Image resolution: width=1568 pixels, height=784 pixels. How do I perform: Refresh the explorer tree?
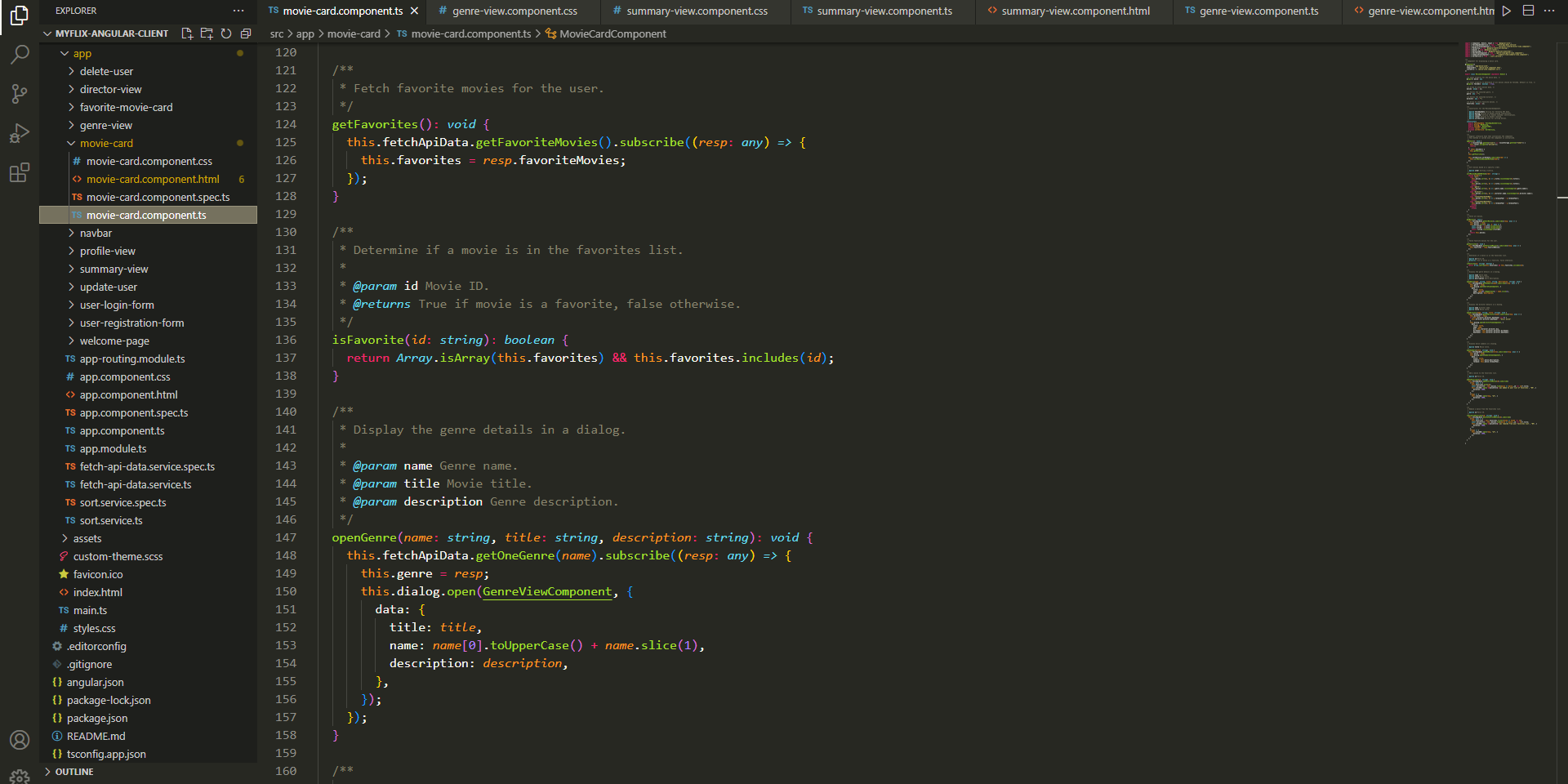[226, 33]
